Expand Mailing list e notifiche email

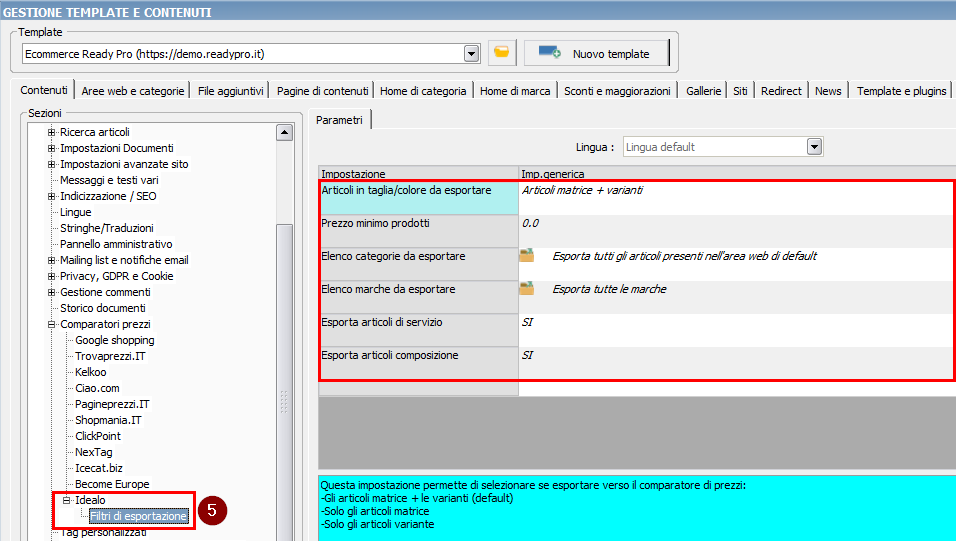tap(52, 260)
